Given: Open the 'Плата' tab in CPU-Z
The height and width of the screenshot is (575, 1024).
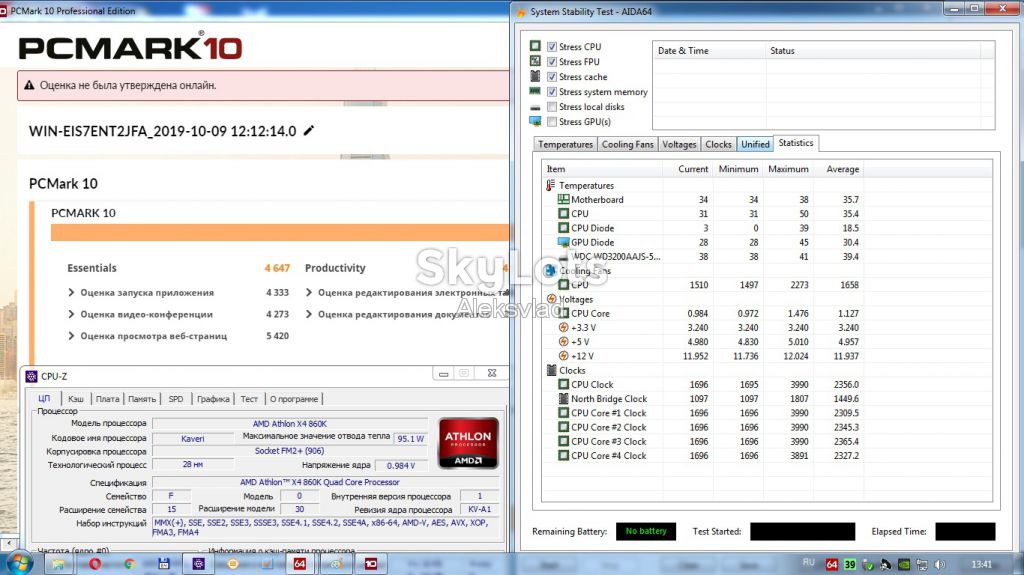Looking at the screenshot, I should 108,399.
